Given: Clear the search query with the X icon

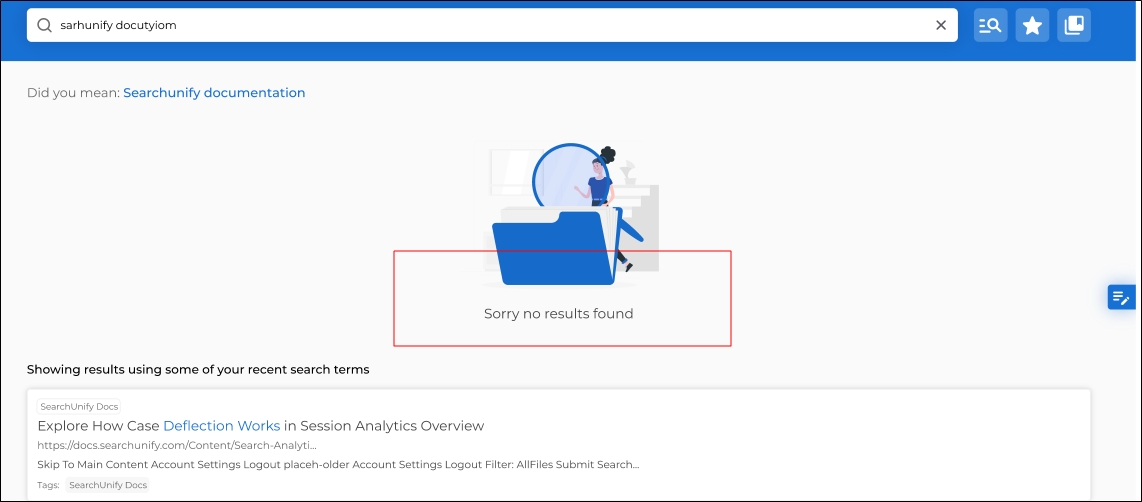Looking at the screenshot, I should 940,25.
